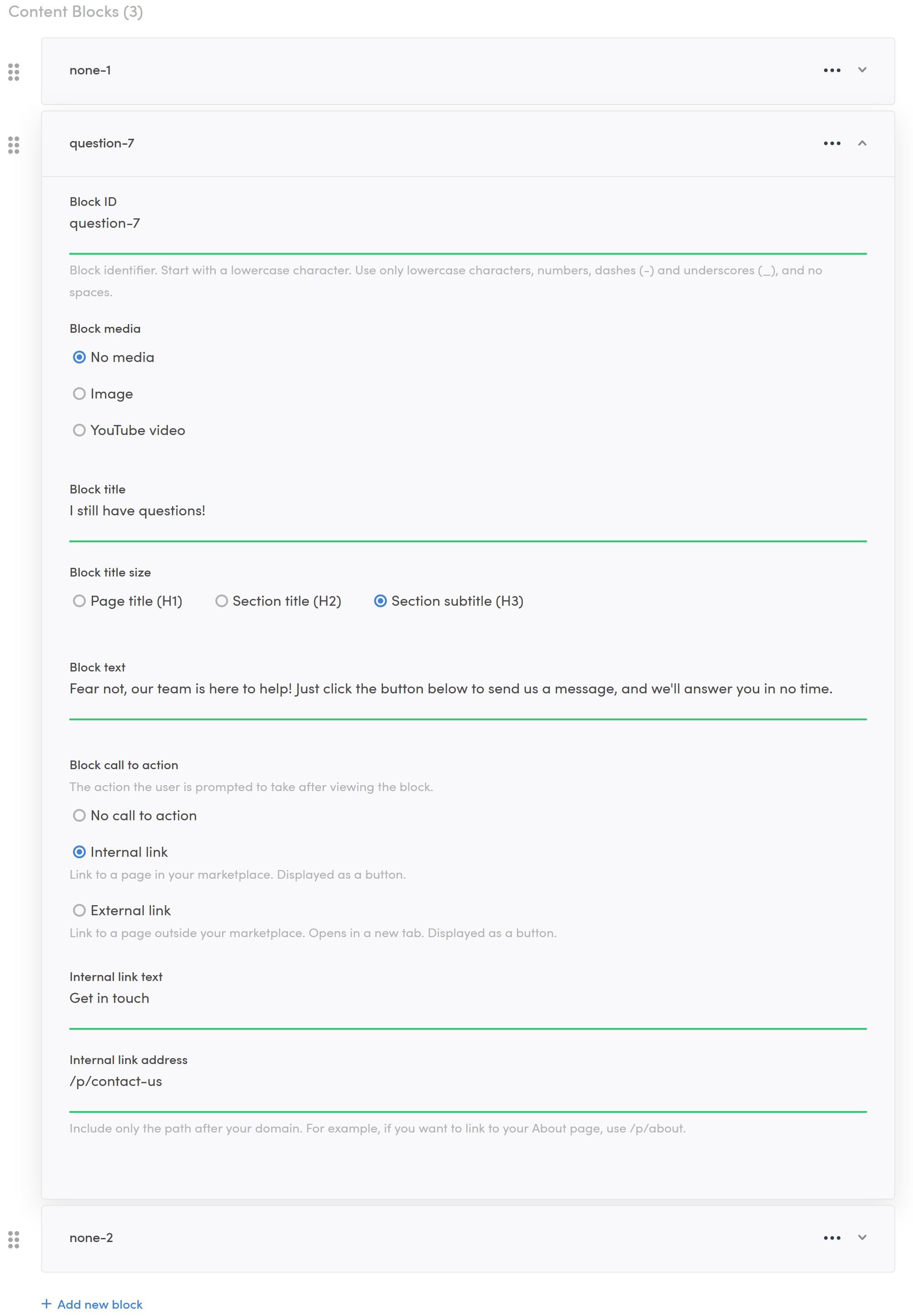Open three-dot options menu for question-7 block
Viewport: 913px width, 1316px height.
point(832,144)
